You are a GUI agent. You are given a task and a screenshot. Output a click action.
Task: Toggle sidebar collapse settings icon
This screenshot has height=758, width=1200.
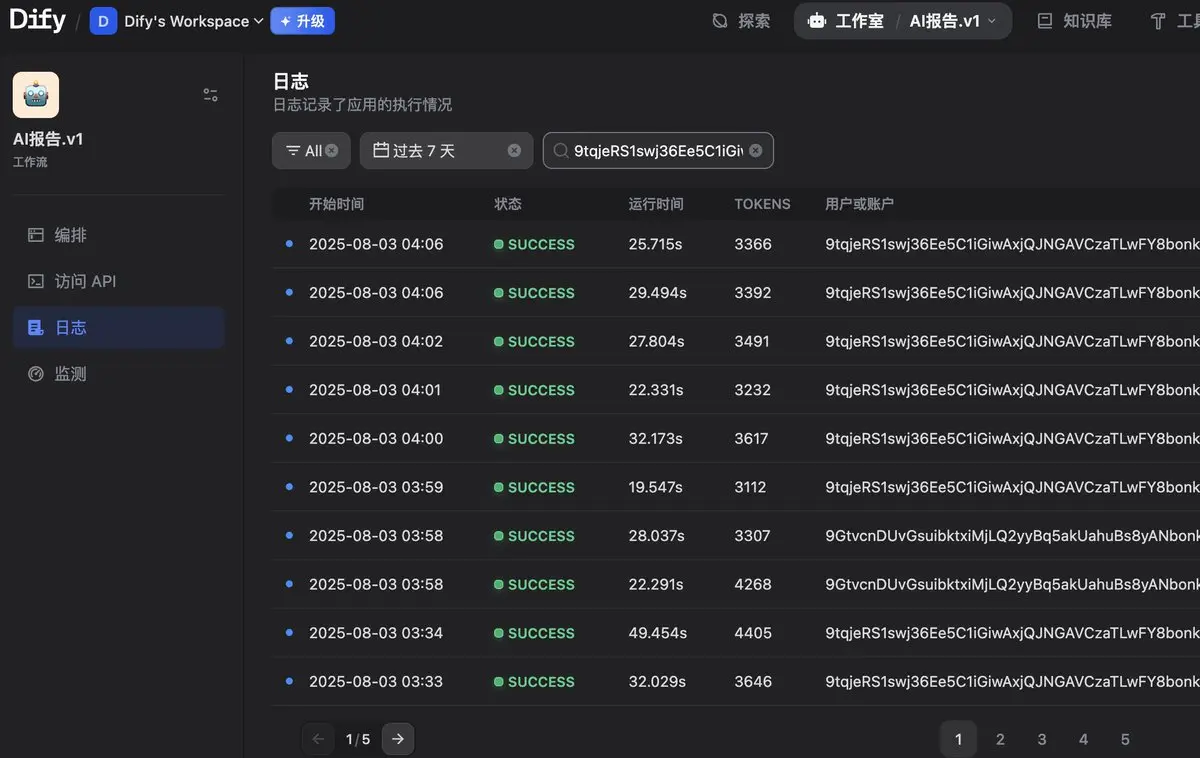(x=210, y=95)
